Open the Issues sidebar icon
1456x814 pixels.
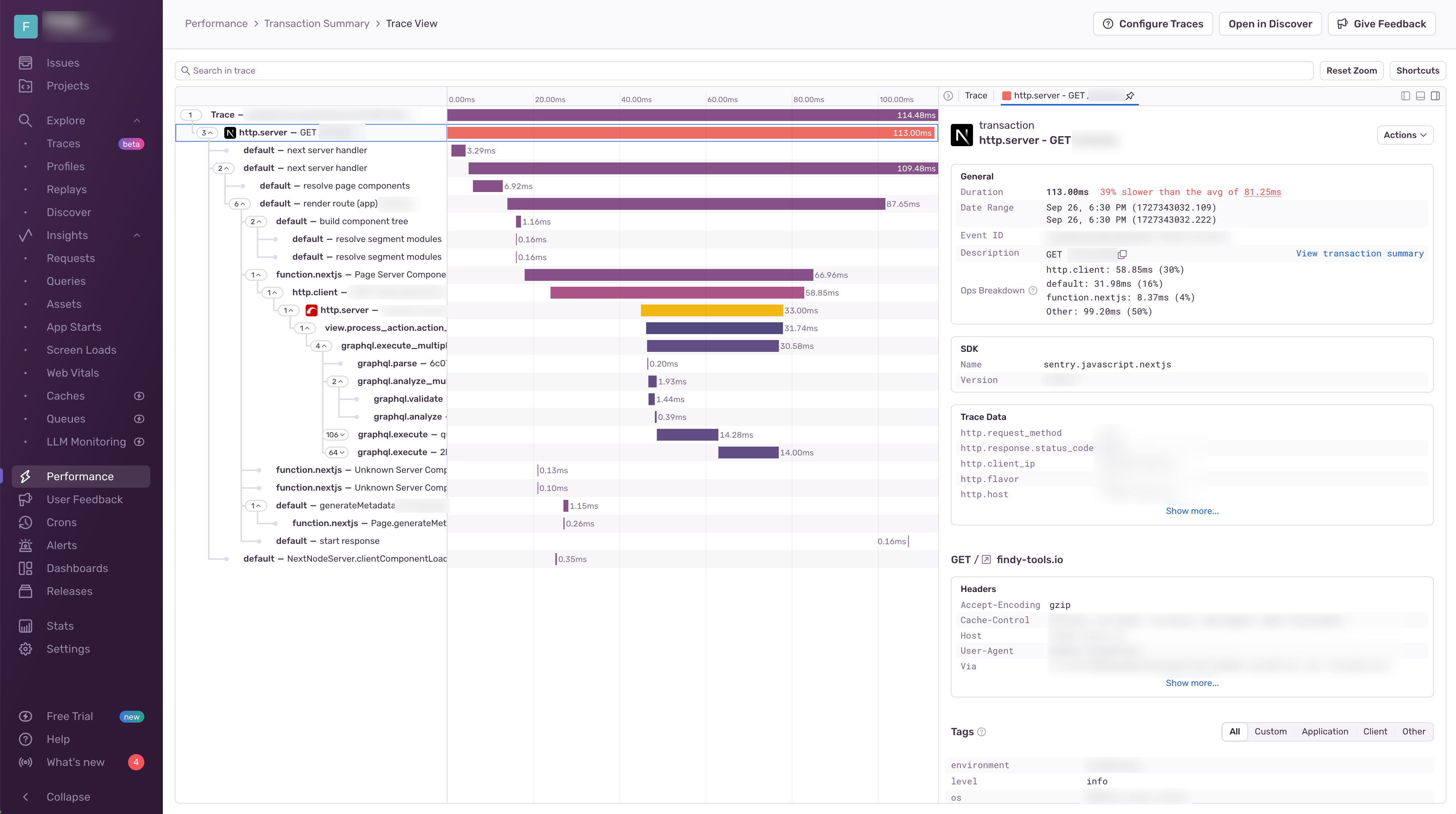[26, 63]
